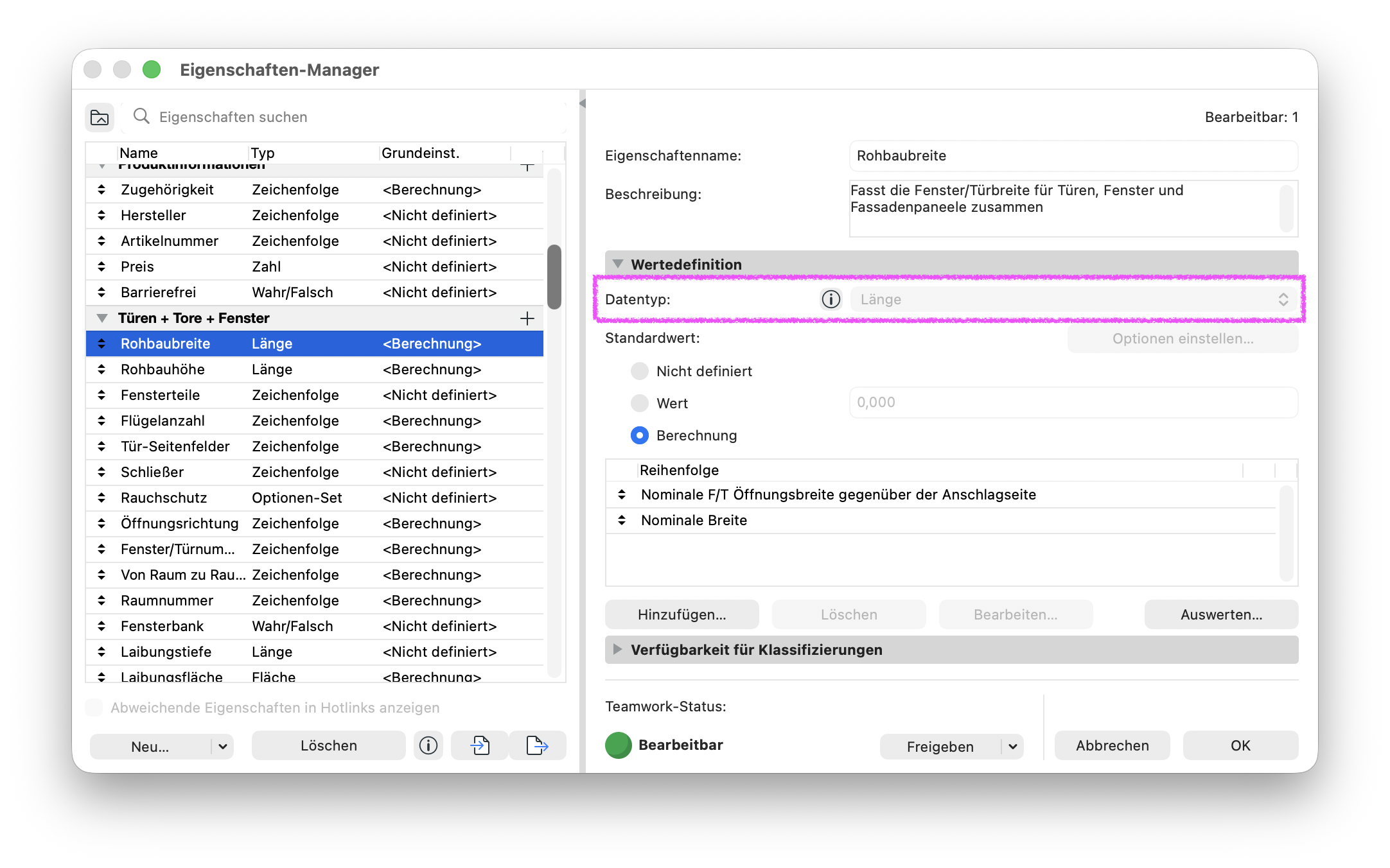
Task: Click the info icon next to Datentyp
Action: click(x=831, y=299)
